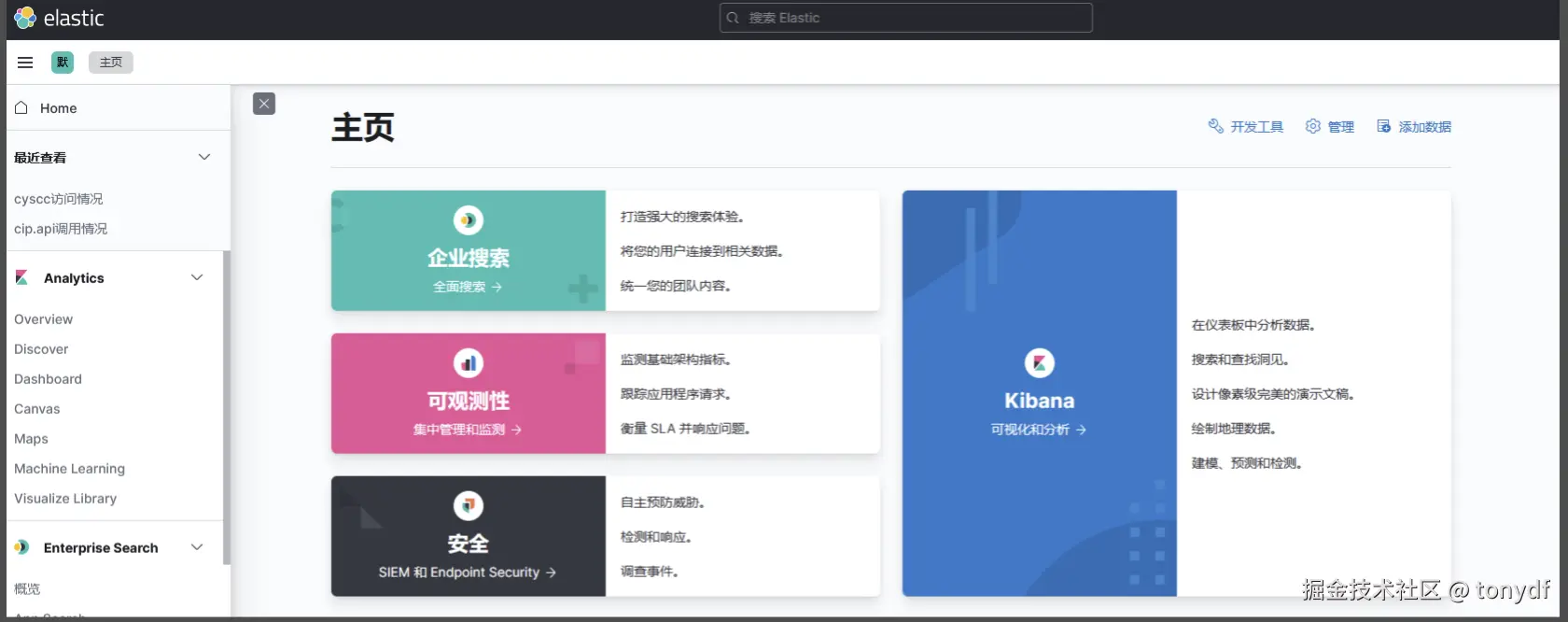Click text 搜索和查找洞见。
Viewport: 1568px width, 622px height.
tap(1240, 360)
